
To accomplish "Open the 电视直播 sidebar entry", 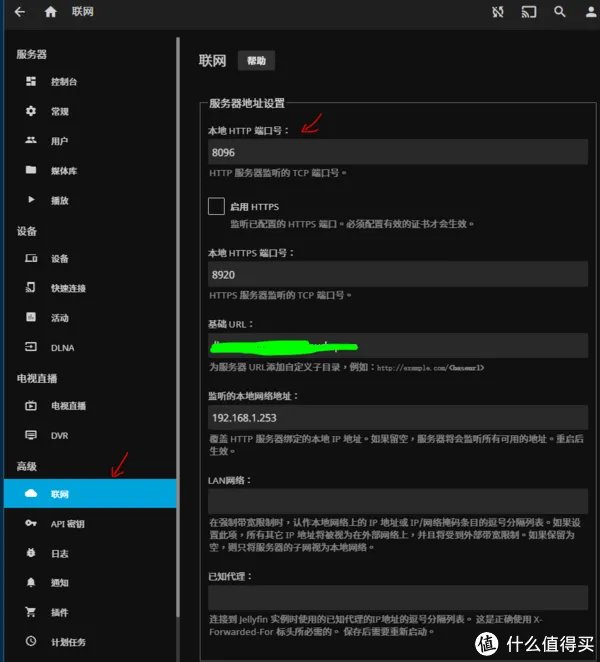I will [90, 406].
